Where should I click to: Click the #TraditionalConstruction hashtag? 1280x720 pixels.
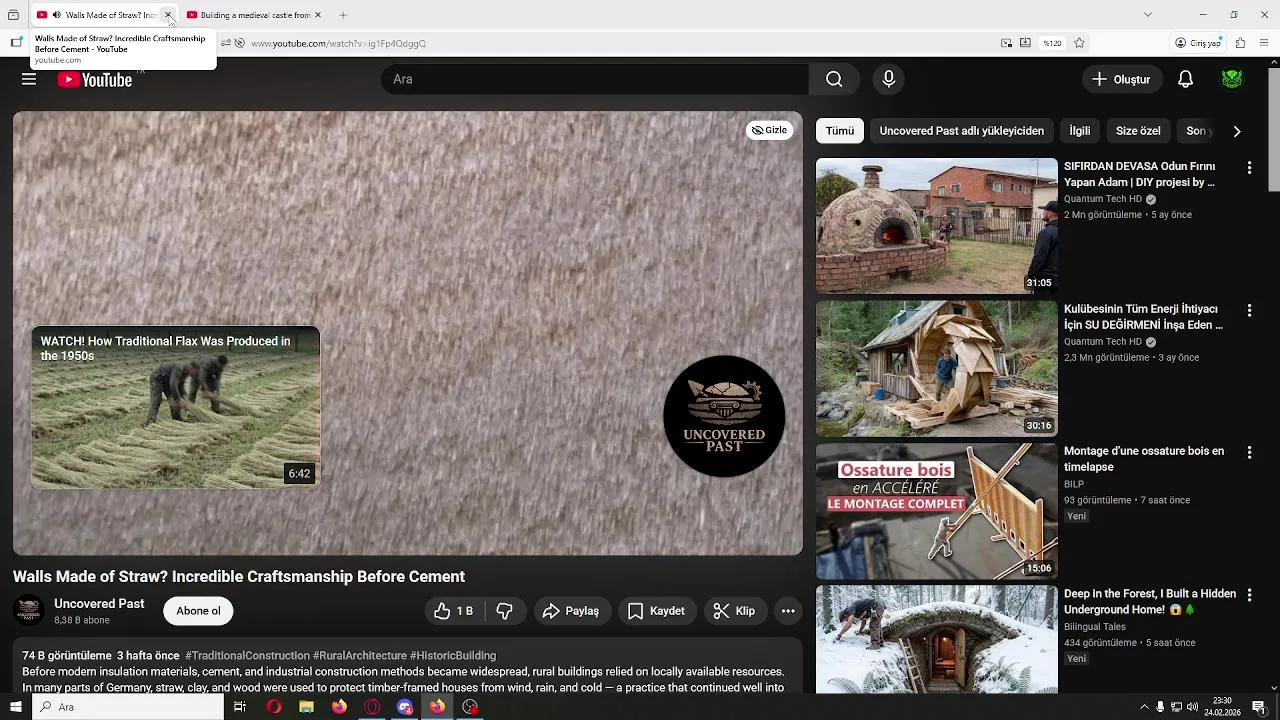click(247, 656)
